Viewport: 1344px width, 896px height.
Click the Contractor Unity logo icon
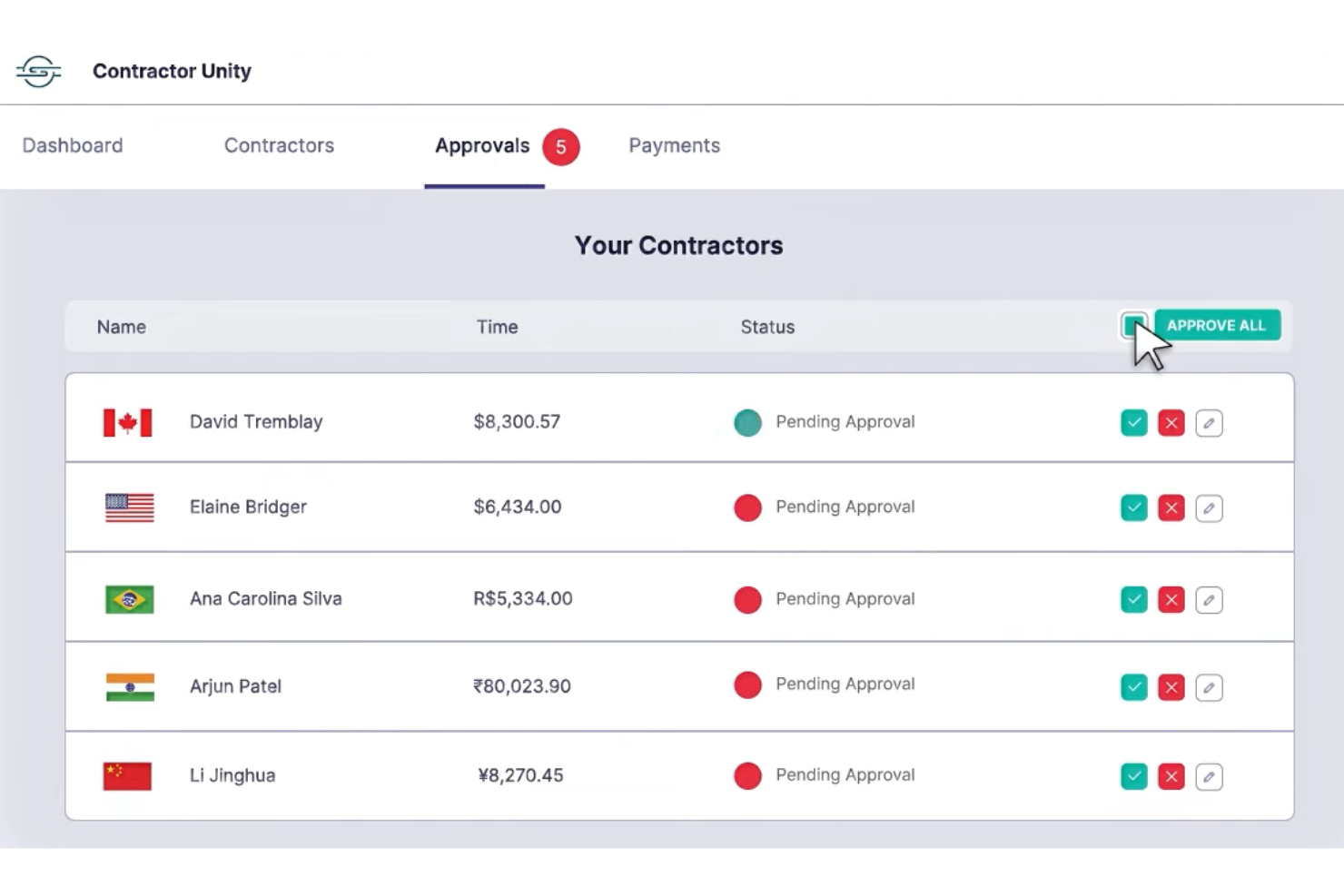coord(38,71)
